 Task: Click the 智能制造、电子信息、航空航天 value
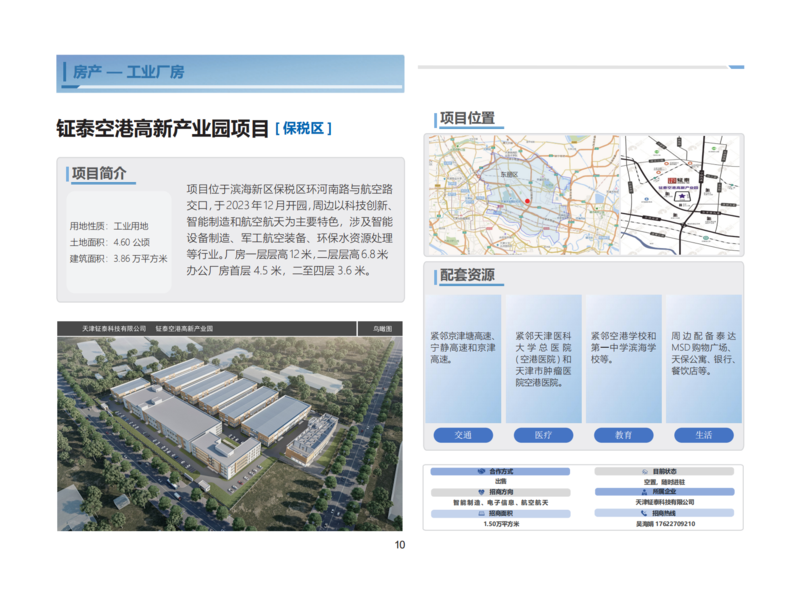tap(501, 503)
